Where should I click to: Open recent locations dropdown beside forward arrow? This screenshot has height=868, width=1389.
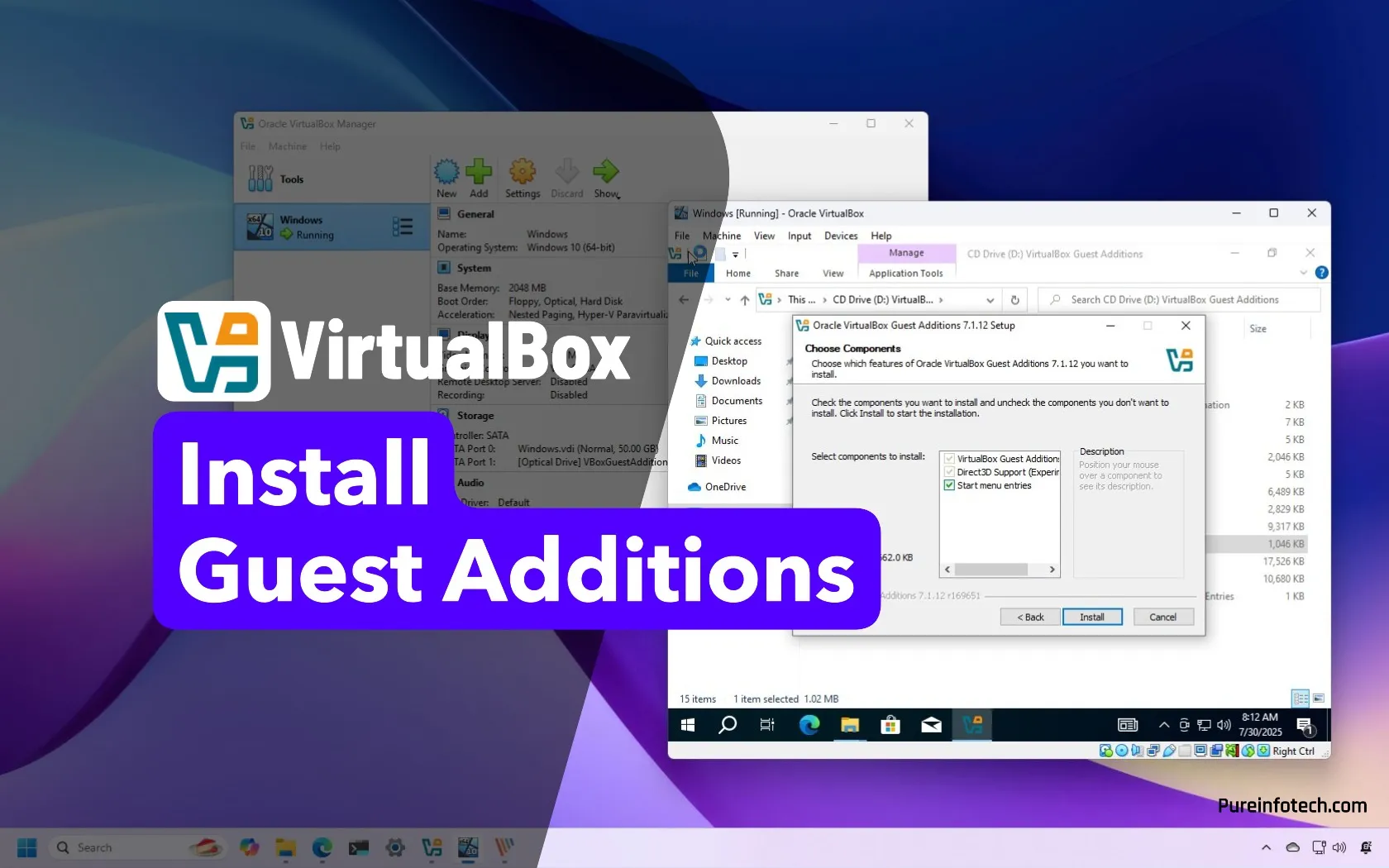coord(728,300)
